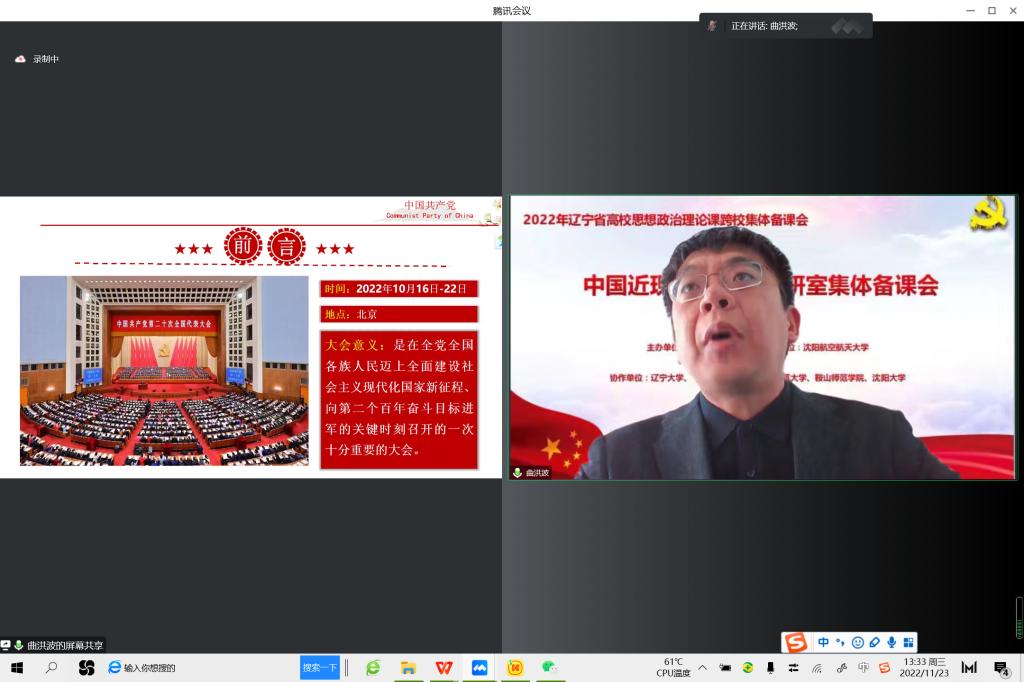Open the clock showing 13:33 周三
This screenshot has width=1024, height=682.
pyautogui.click(x=924, y=667)
